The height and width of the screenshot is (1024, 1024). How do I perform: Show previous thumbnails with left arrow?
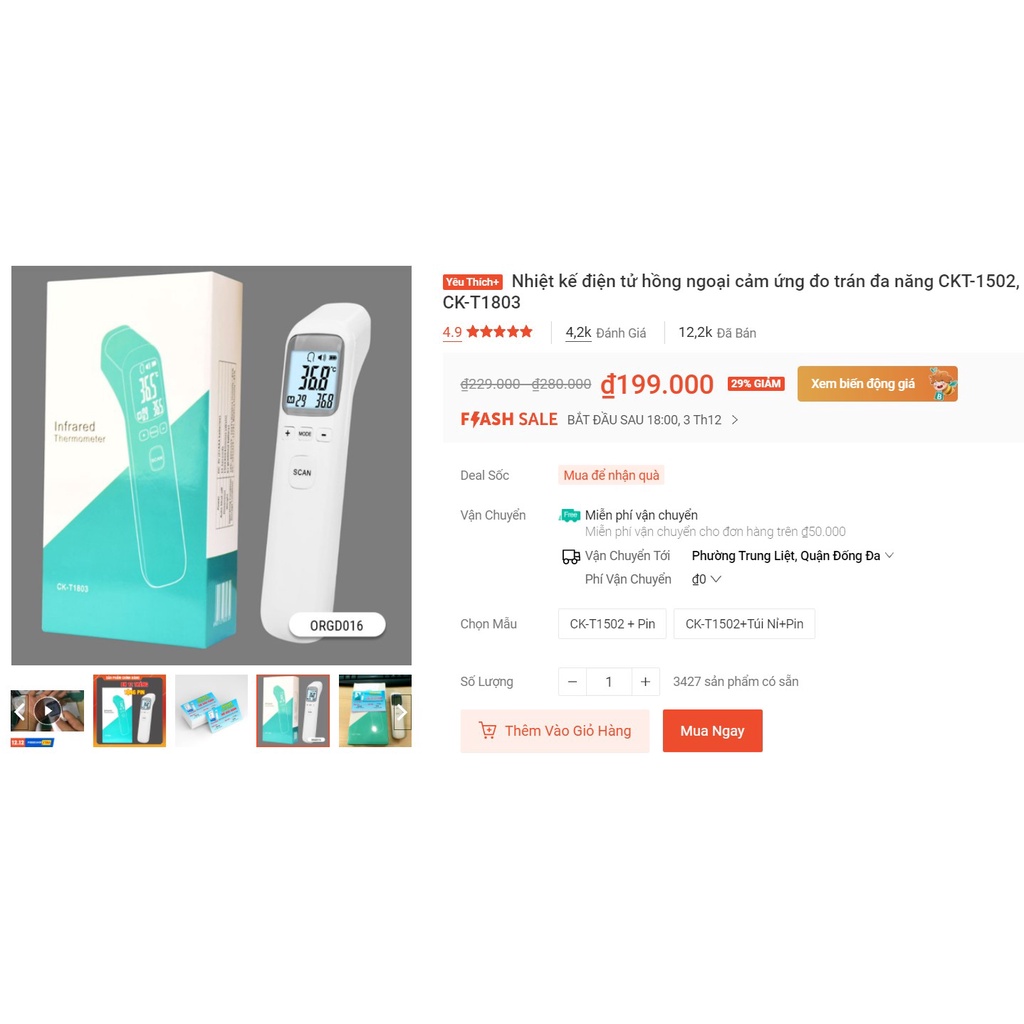click(20, 711)
